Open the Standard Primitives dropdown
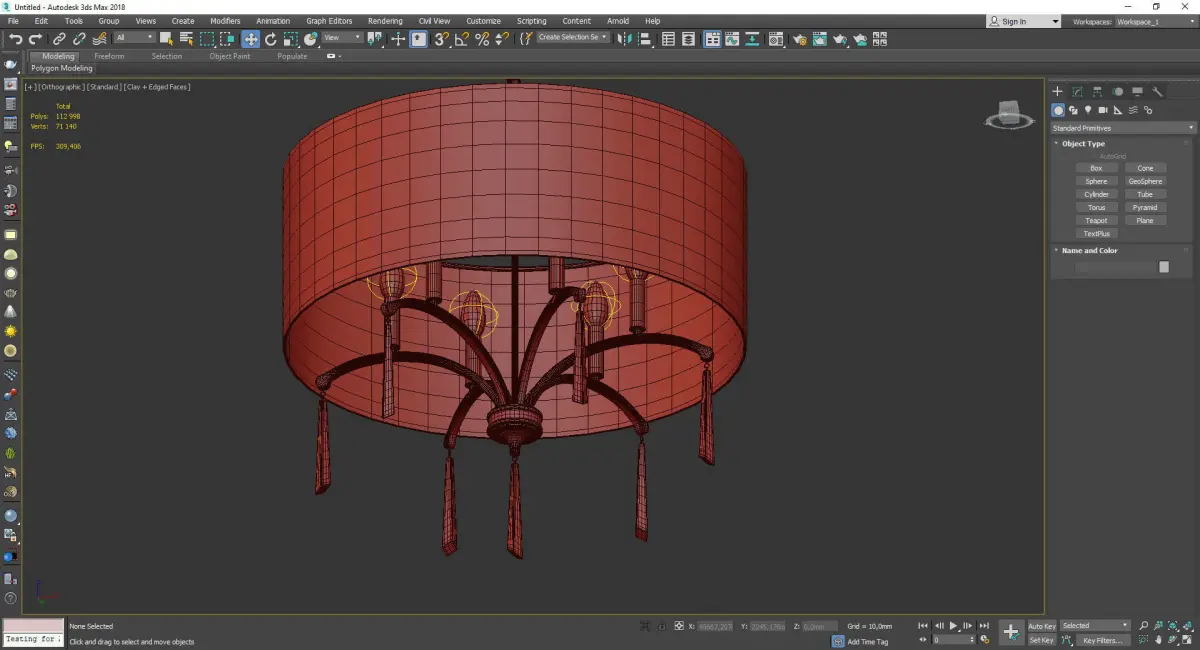1200x650 pixels. pos(1122,128)
